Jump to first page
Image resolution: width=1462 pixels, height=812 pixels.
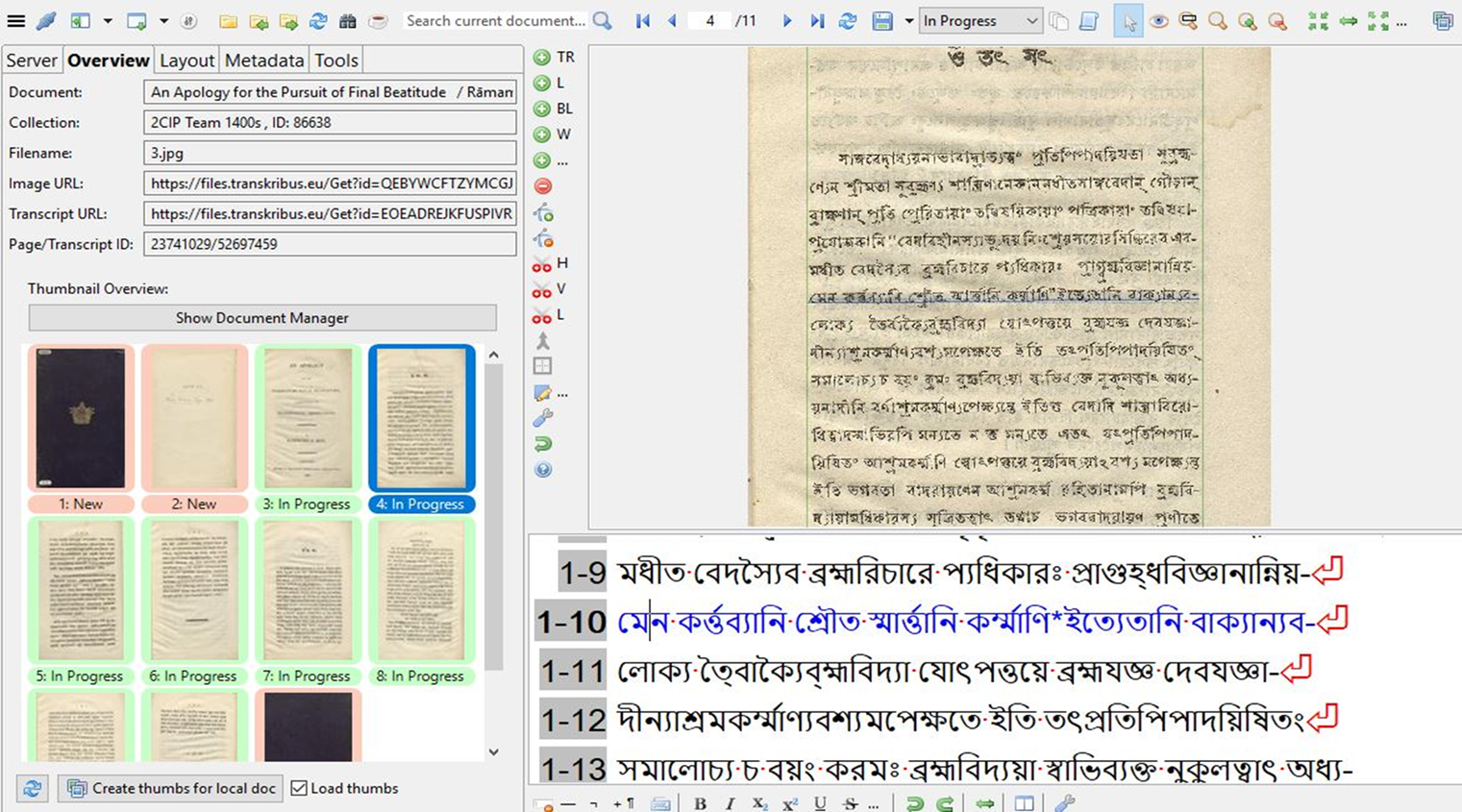click(x=643, y=20)
